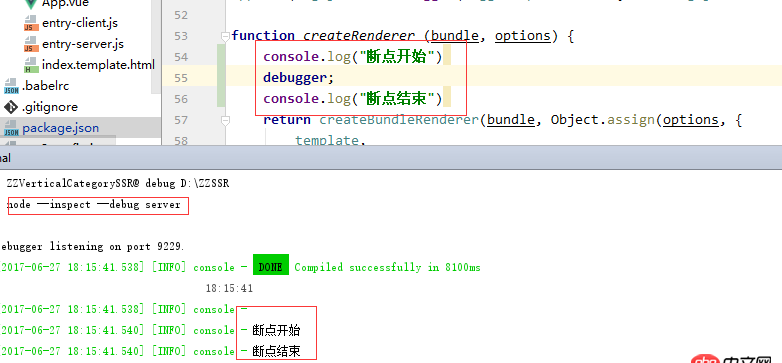This screenshot has width=782, height=363.
Task: Click 'Debugger listening on port 9229' line
Action: pos(92,246)
